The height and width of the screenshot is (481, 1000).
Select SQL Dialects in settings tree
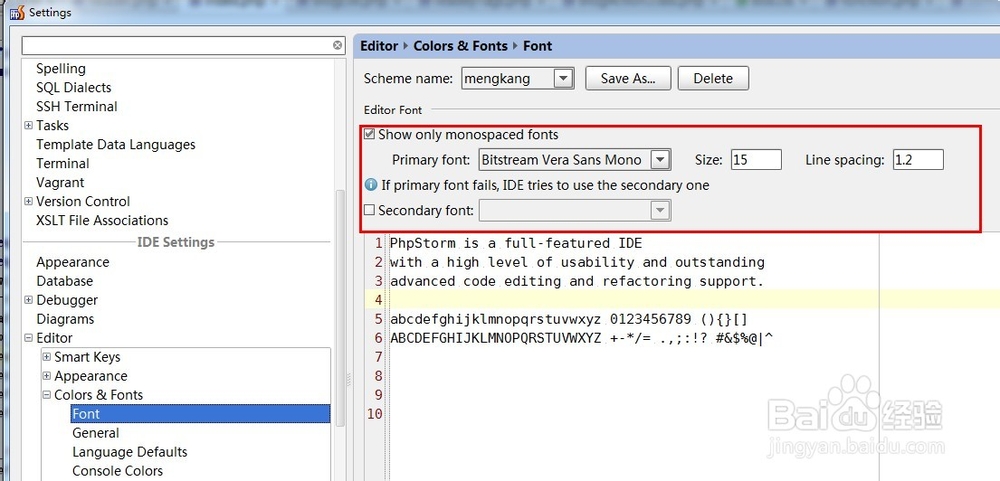[x=73, y=87]
